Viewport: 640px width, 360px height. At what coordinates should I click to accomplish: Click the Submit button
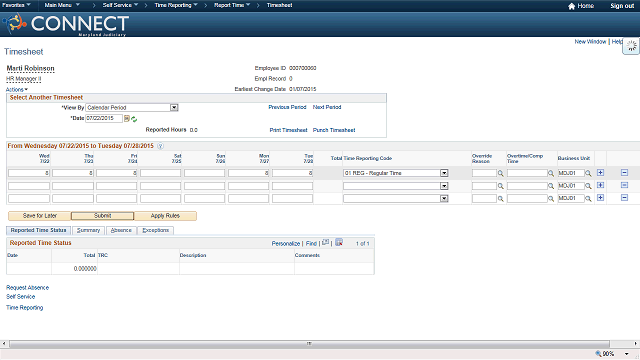102,216
